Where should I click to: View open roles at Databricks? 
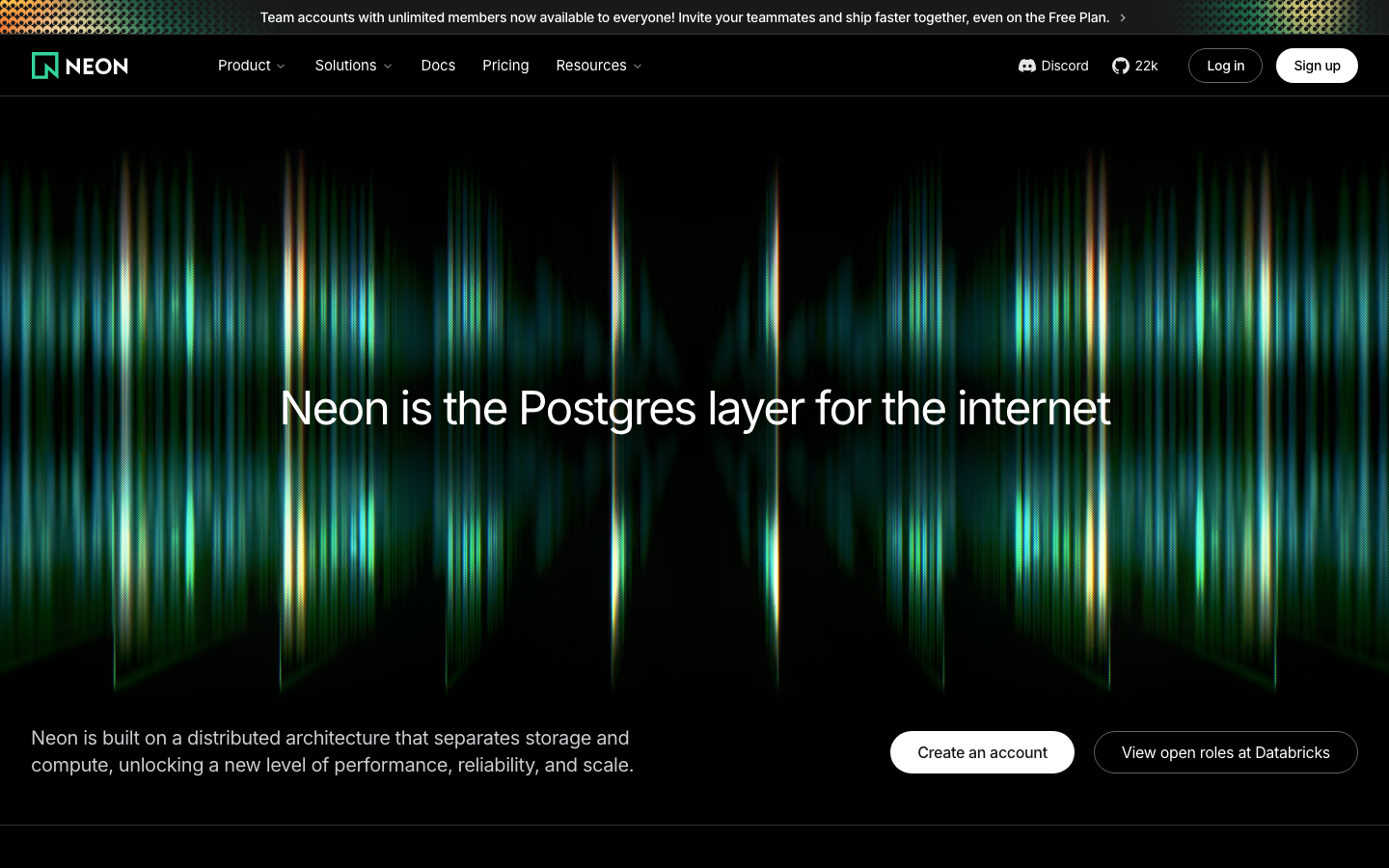(1225, 752)
